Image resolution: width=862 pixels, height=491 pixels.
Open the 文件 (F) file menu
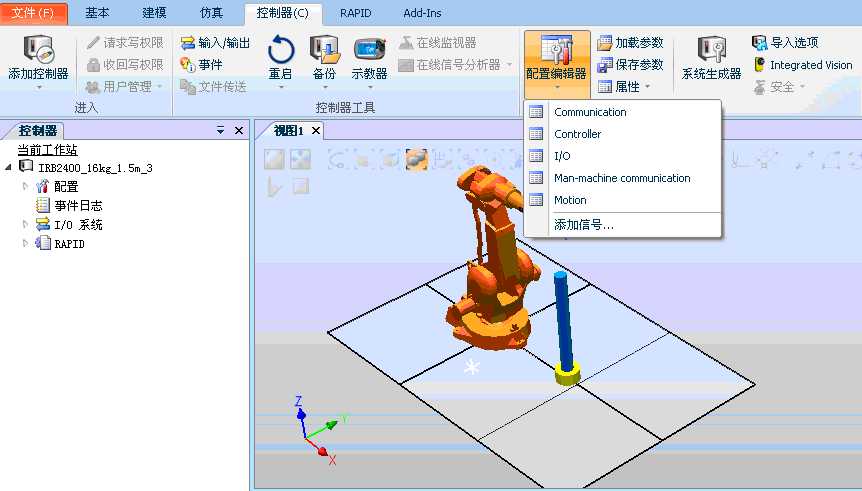(33, 13)
